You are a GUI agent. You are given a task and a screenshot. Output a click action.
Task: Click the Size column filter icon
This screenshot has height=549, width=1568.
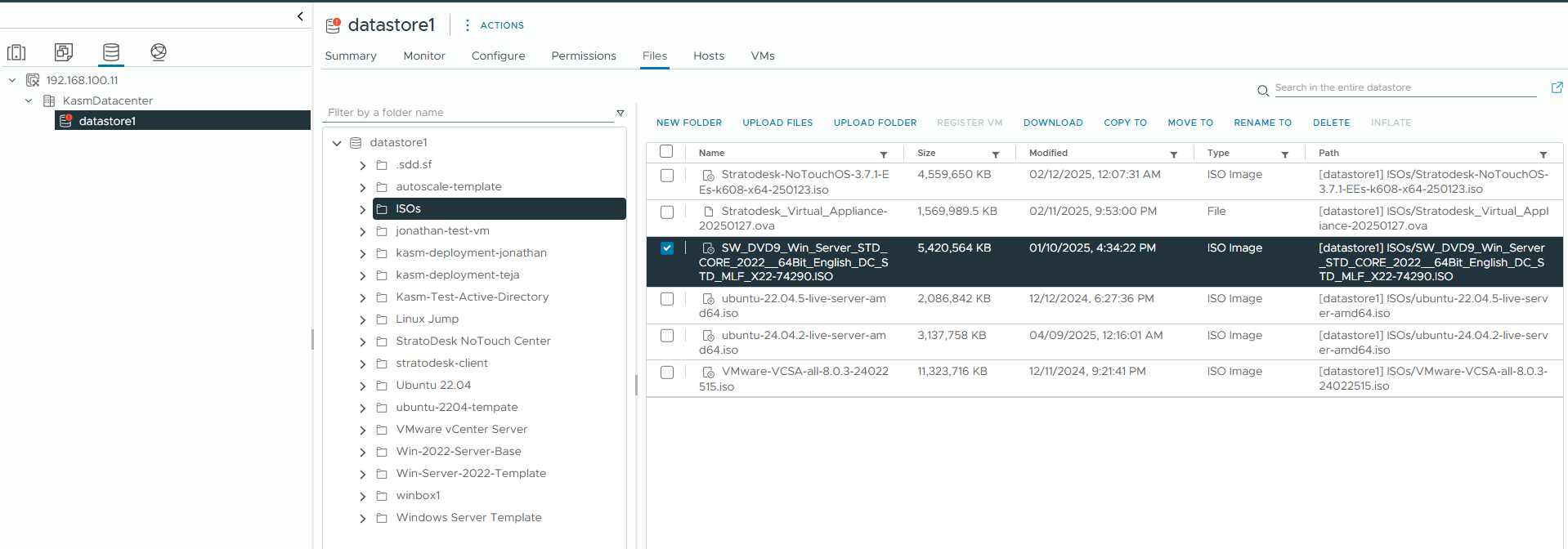[995, 154]
